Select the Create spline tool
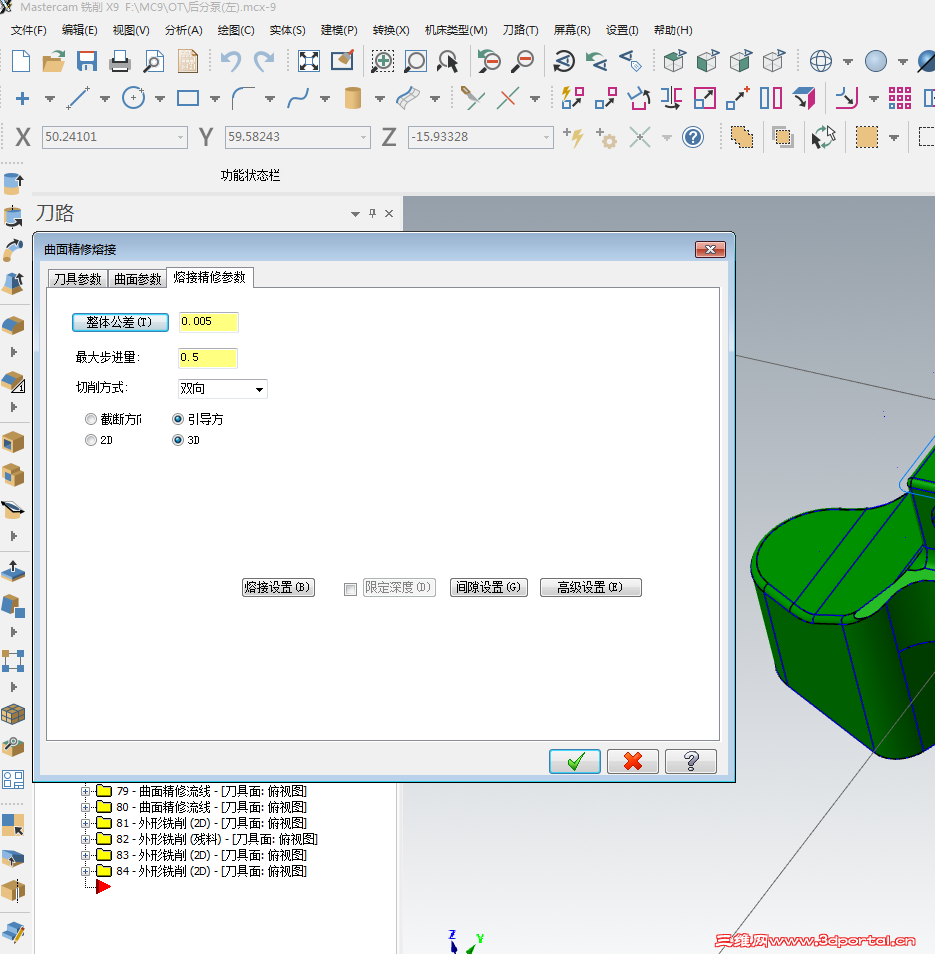Viewport: 935px width, 954px height. (298, 98)
